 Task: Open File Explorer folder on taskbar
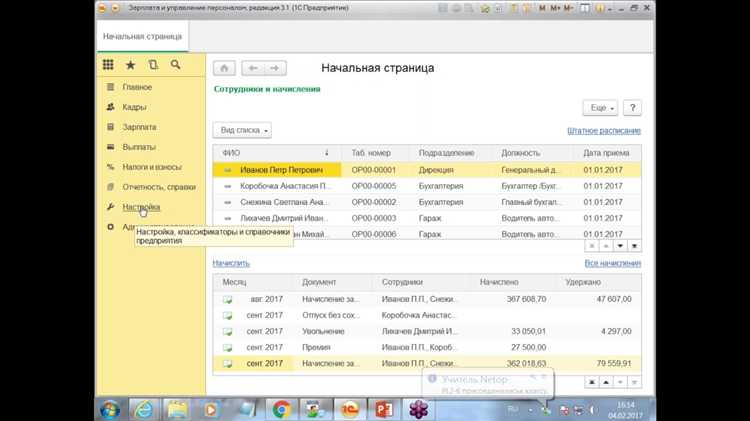pyautogui.click(x=177, y=410)
